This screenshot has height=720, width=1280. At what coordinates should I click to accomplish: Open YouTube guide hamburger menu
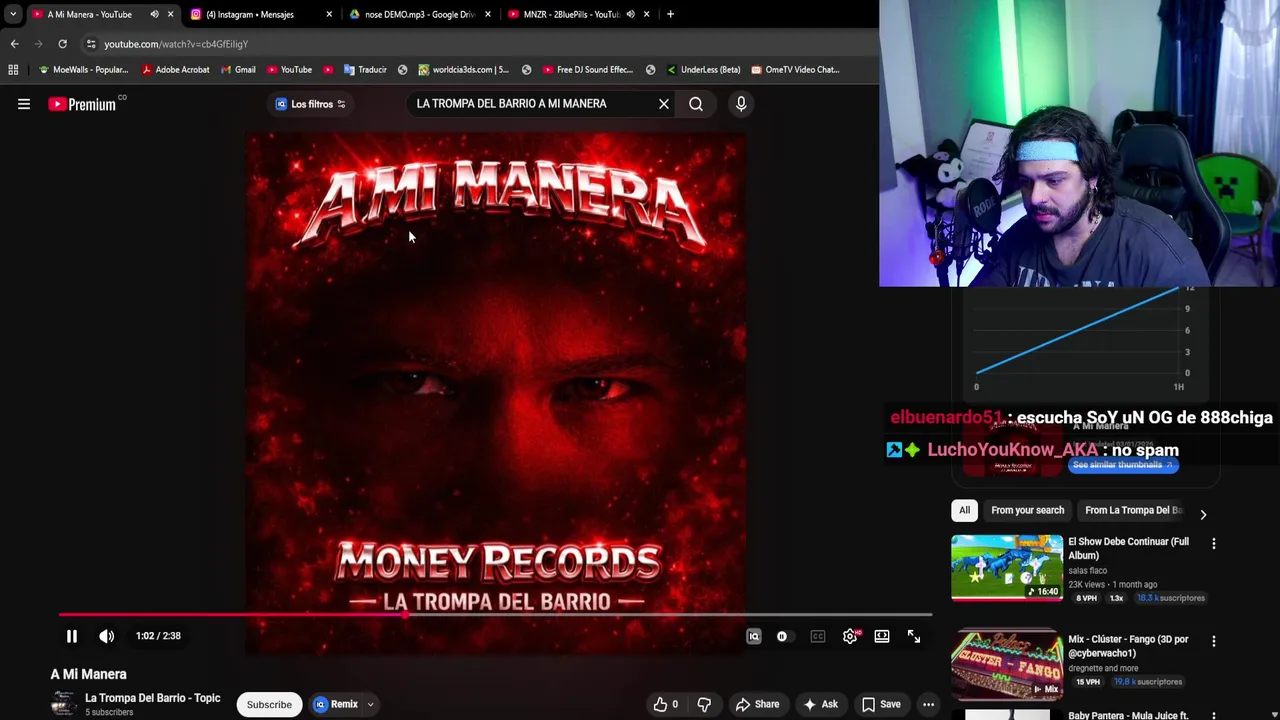coord(24,104)
